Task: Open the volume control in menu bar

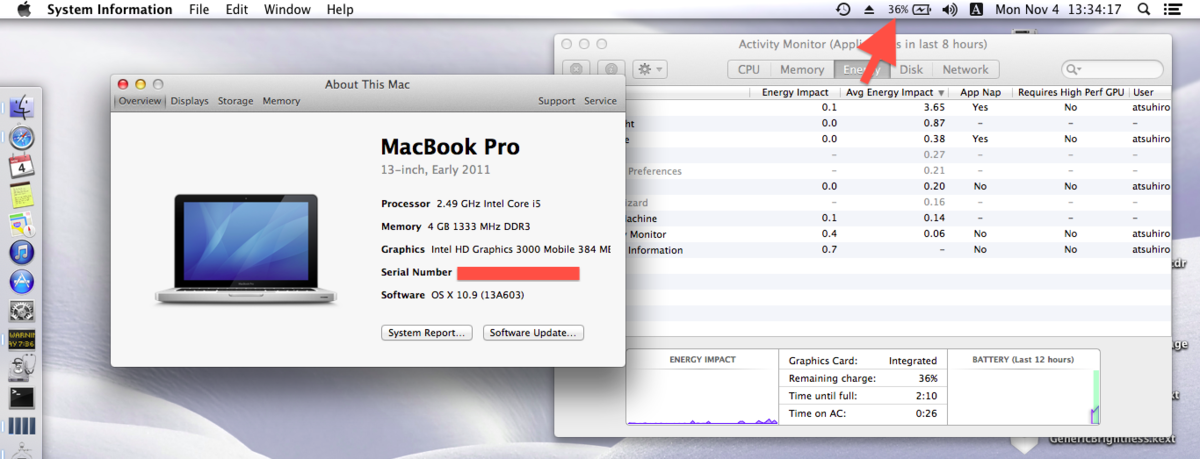Action: [x=949, y=9]
